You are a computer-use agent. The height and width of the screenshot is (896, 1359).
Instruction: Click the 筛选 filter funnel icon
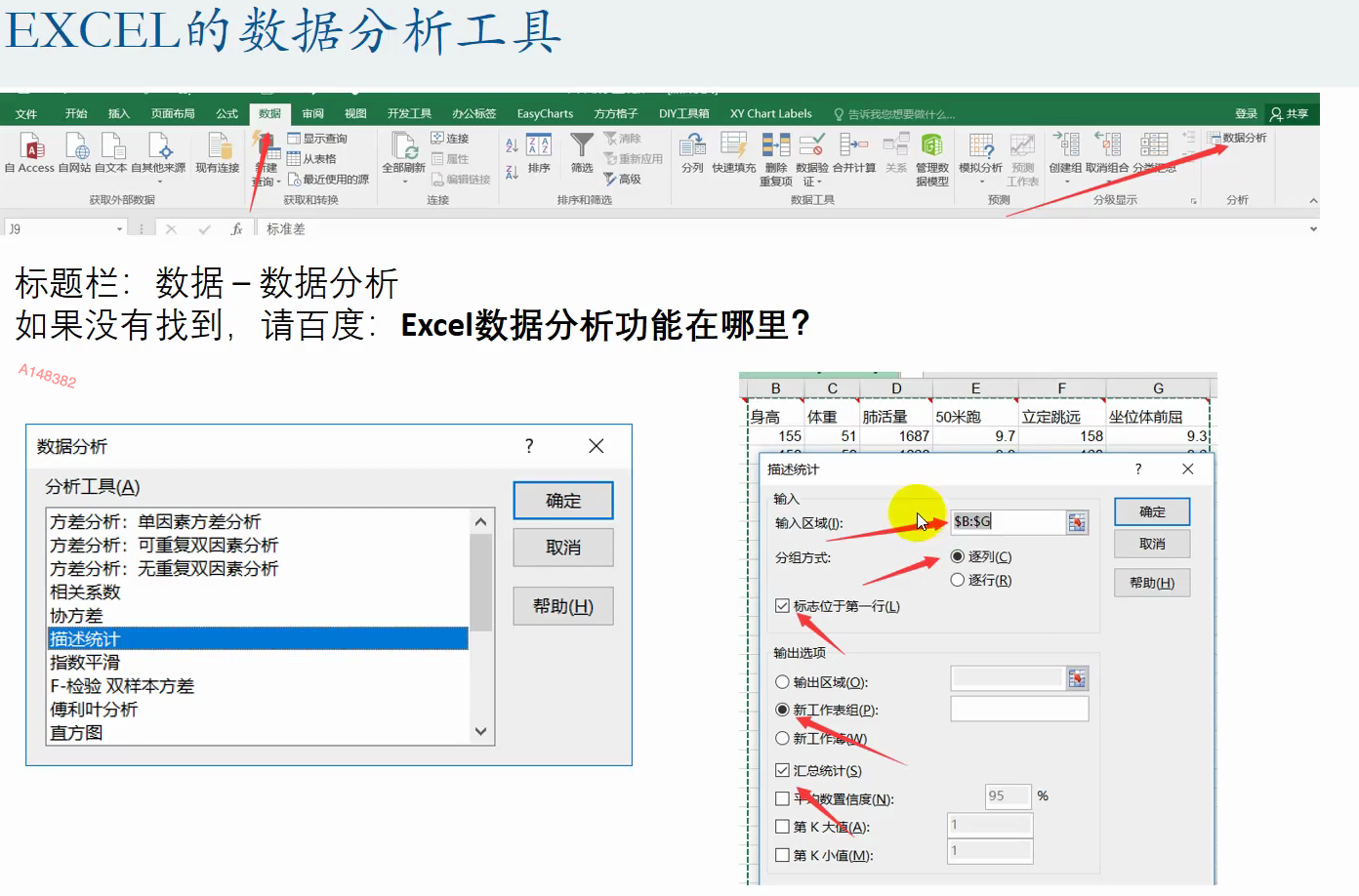coord(582,145)
